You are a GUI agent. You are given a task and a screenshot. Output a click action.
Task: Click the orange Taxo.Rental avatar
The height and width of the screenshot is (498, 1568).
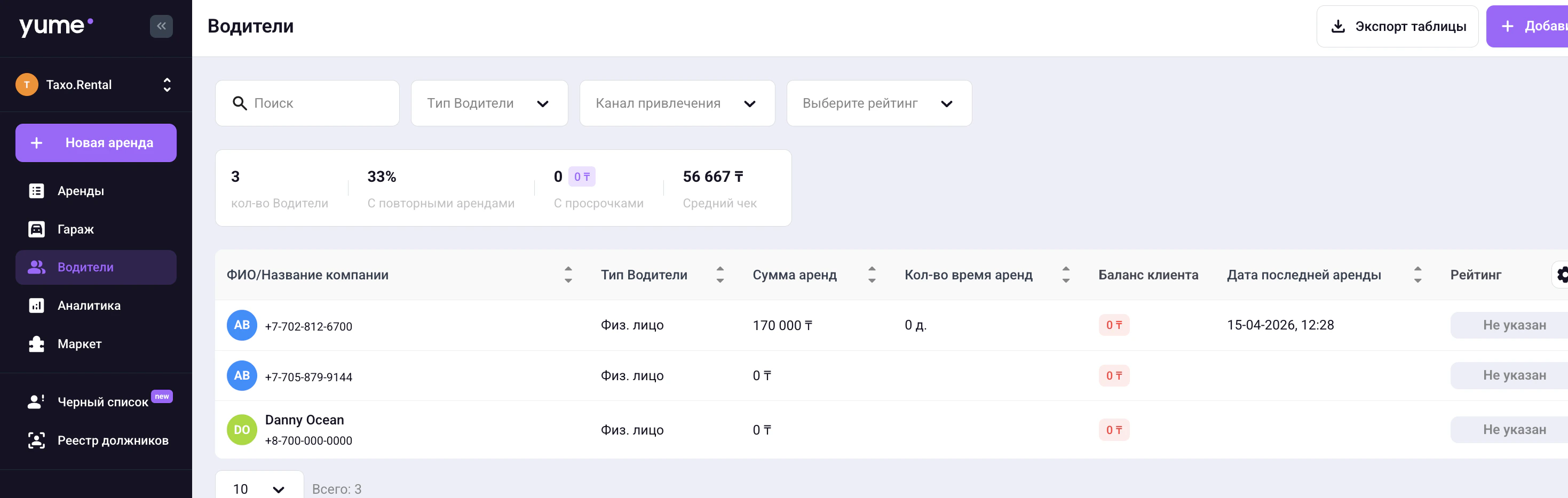click(x=27, y=85)
